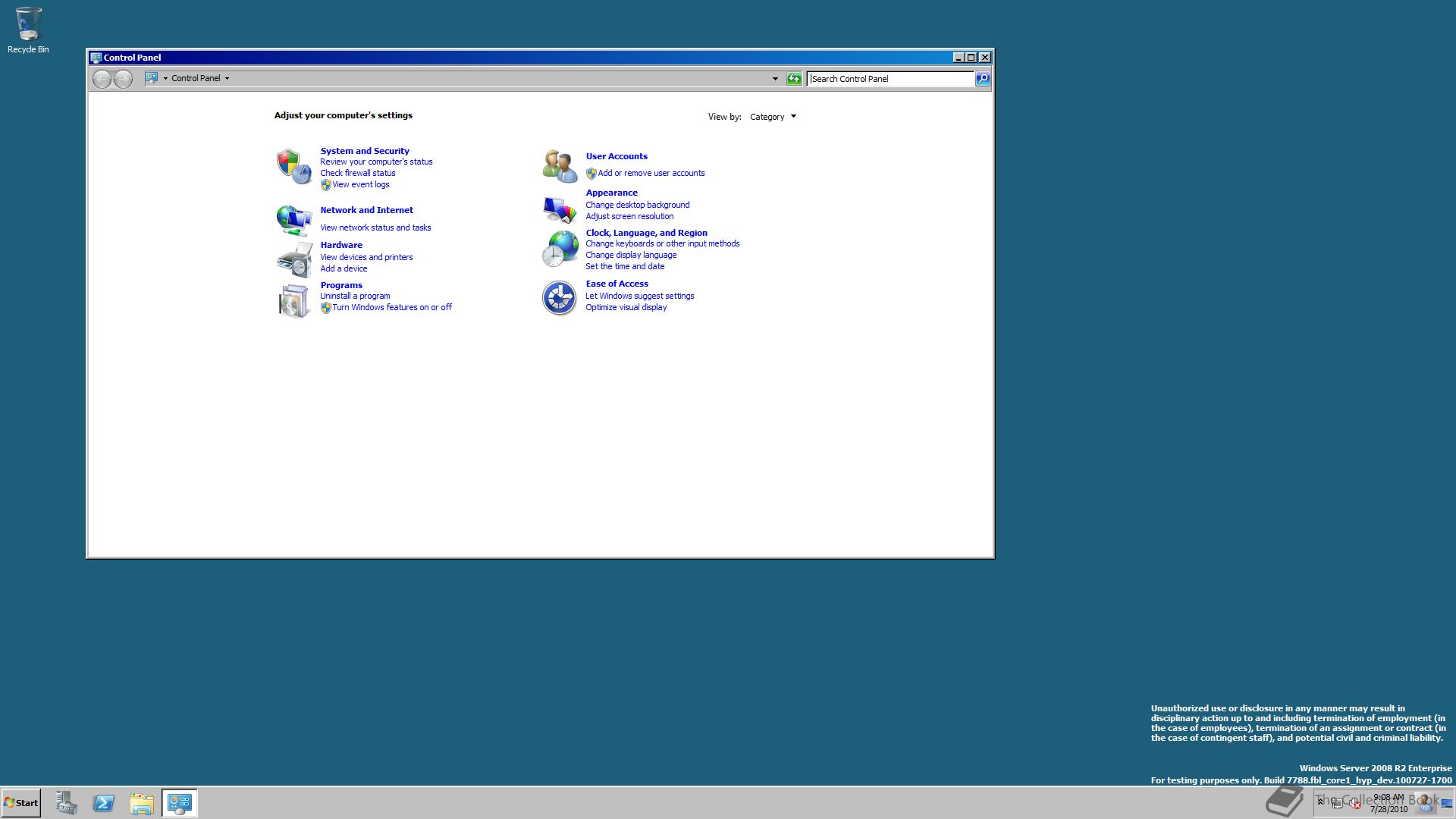Viewport: 1456px width, 819px height.
Task: Click Optimize visual display link
Action: (x=626, y=307)
